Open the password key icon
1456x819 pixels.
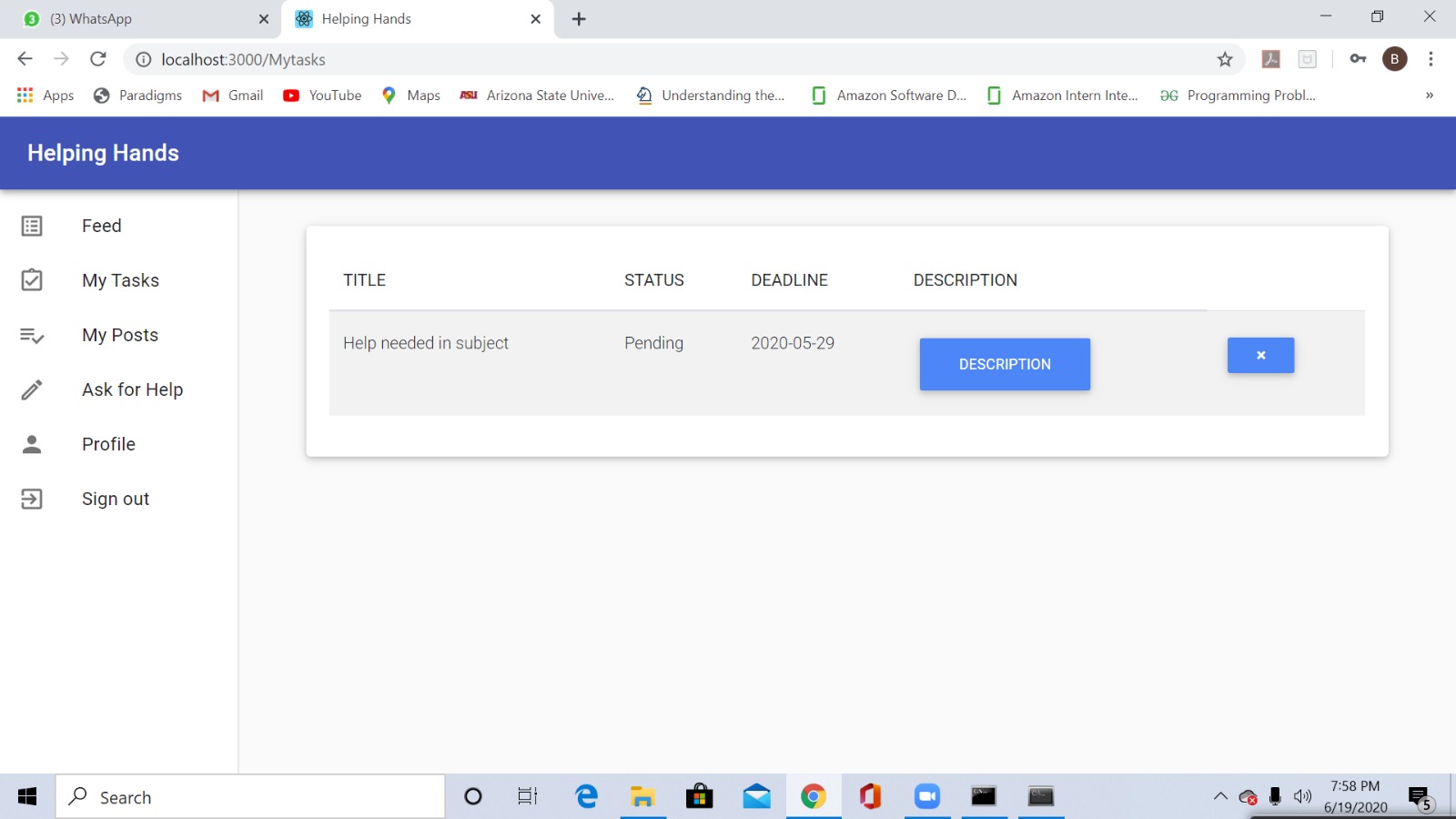1358,59
